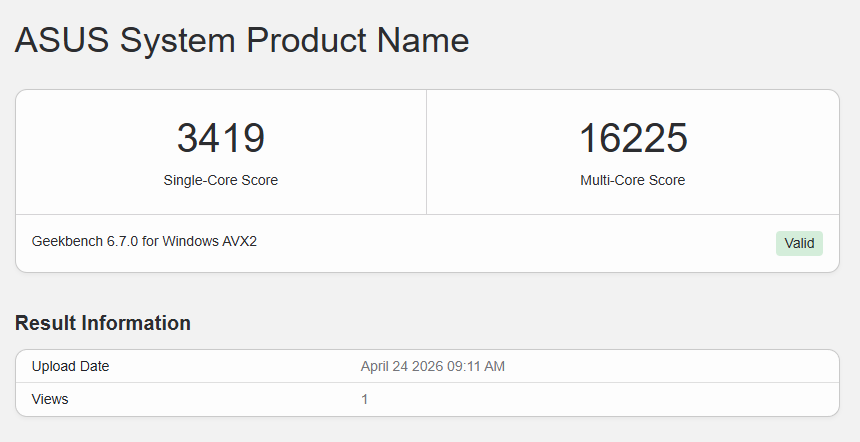This screenshot has width=860, height=442.
Task: Click the Single-Core Score label
Action: click(220, 180)
